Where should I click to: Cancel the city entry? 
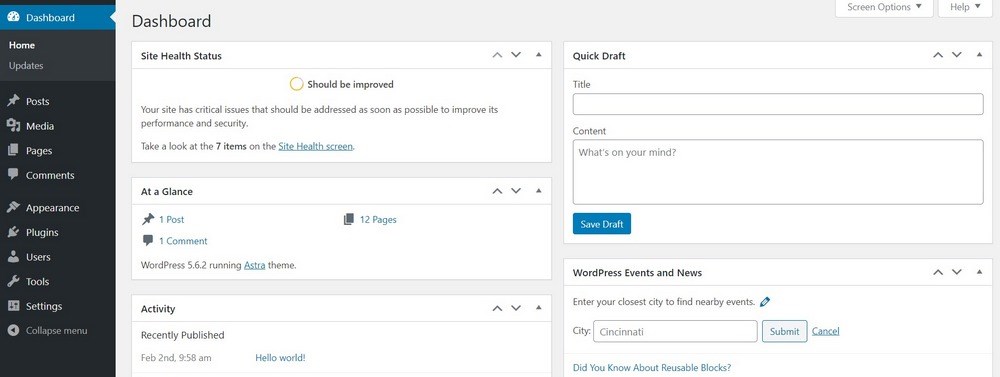(825, 331)
